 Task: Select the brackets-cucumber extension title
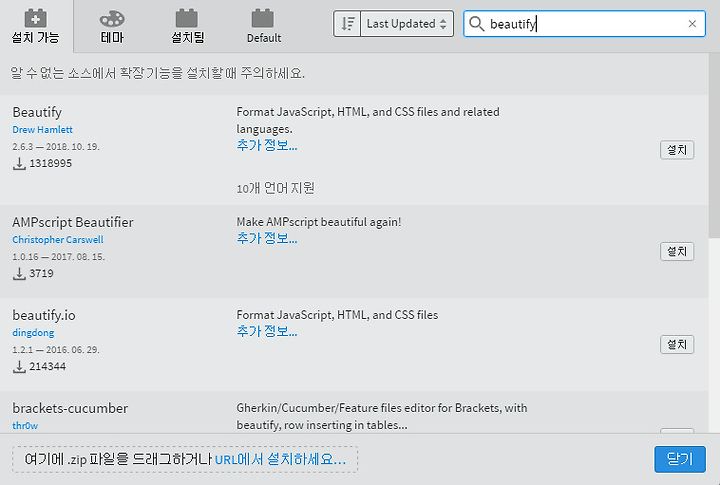[x=70, y=408]
